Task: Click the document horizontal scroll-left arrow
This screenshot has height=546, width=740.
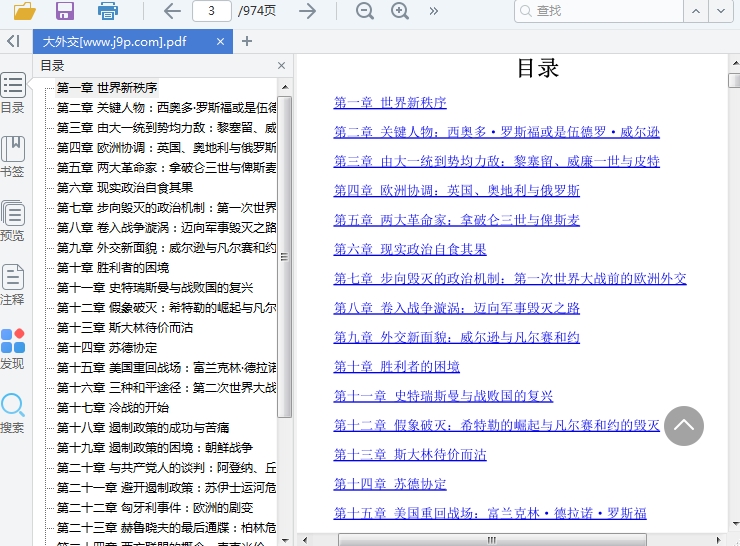Action: coord(305,540)
